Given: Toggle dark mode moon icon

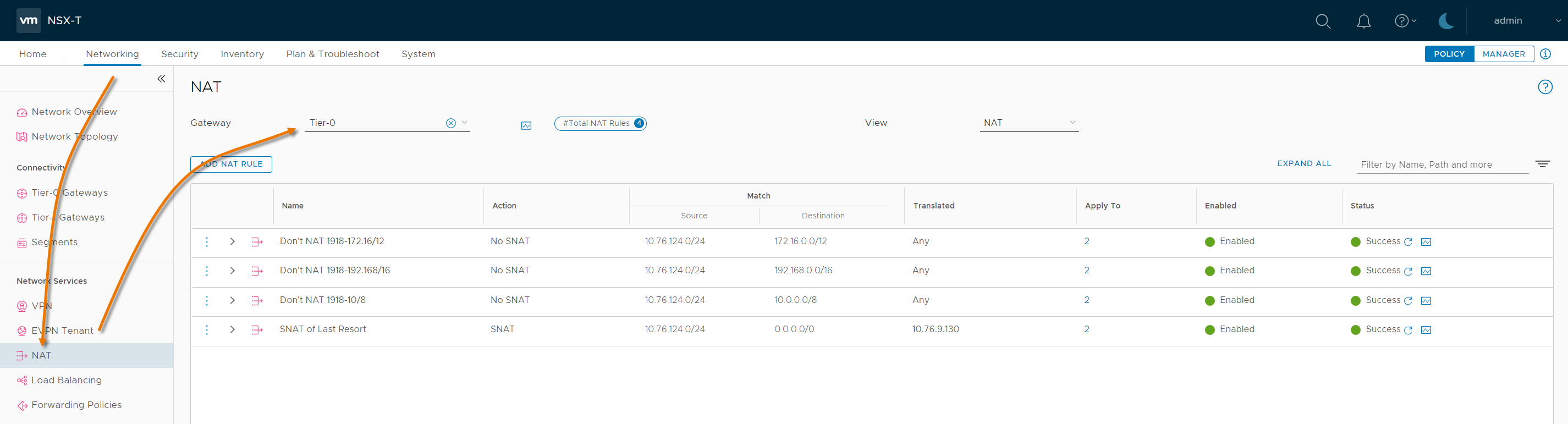Looking at the screenshot, I should pos(1446,21).
